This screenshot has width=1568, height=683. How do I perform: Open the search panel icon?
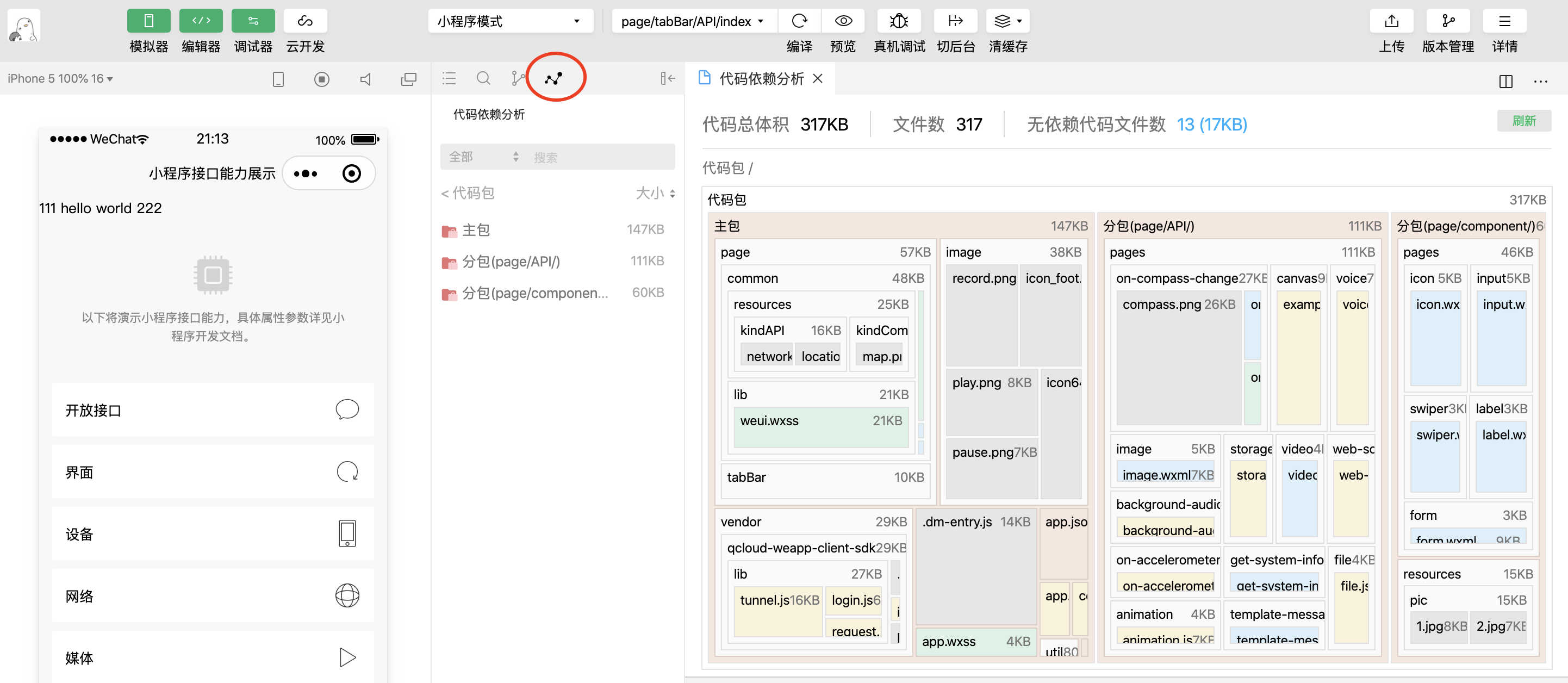tap(483, 78)
